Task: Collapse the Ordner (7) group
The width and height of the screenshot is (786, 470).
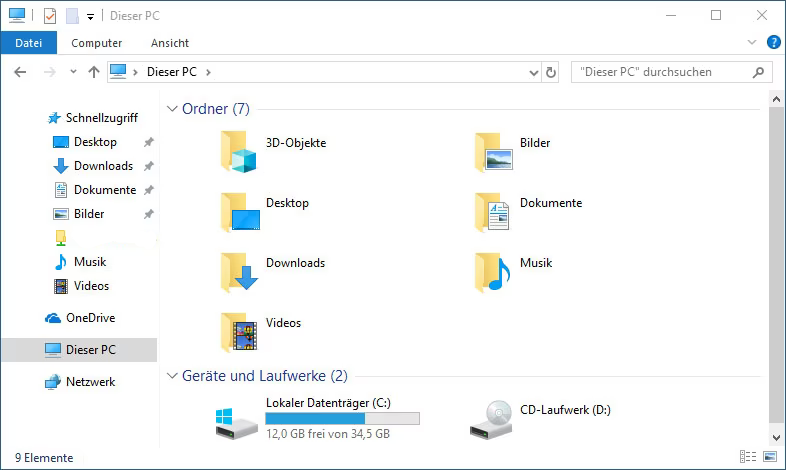Action: (171, 109)
